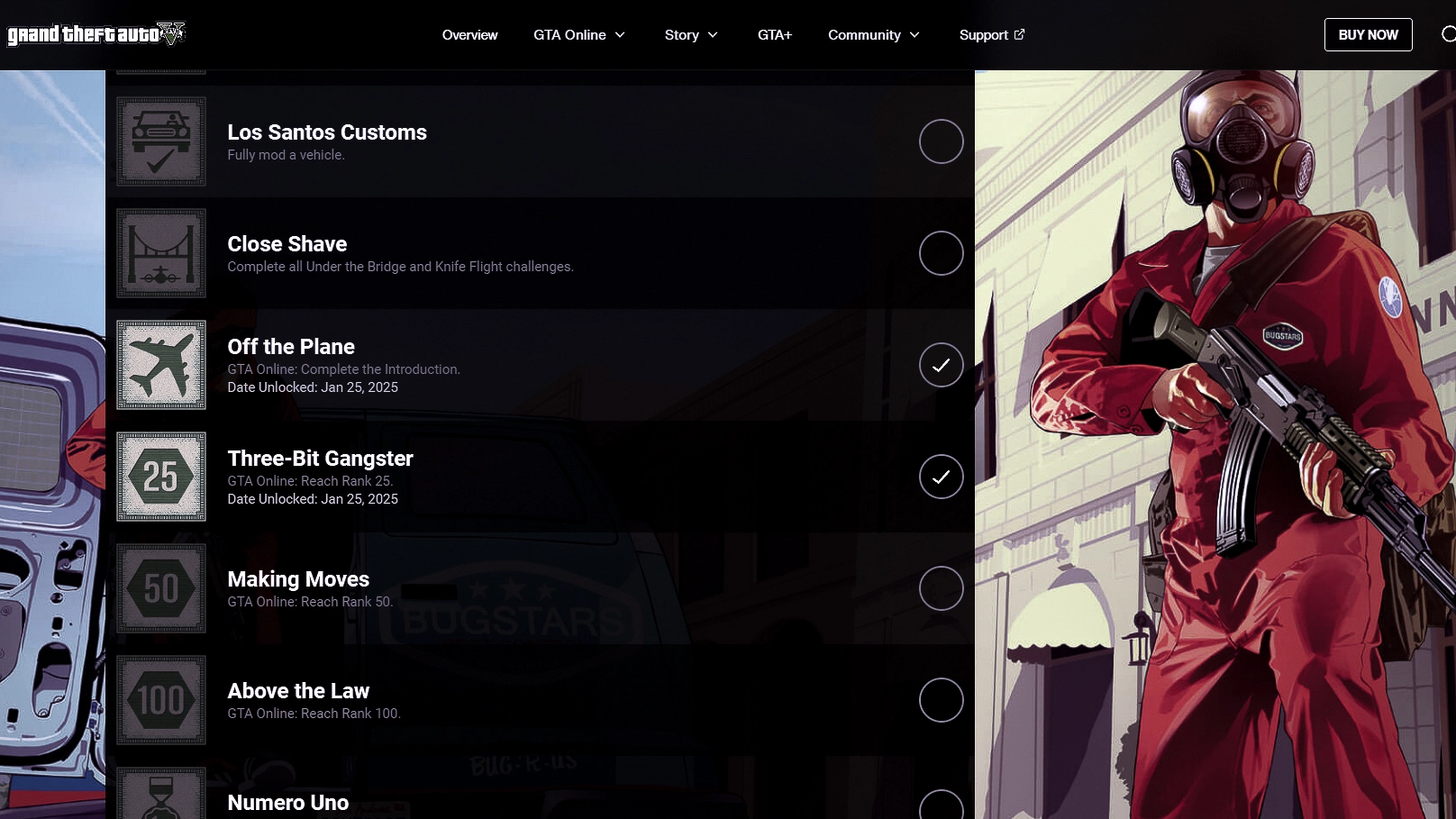Click the Support external link icon
The height and width of the screenshot is (819, 1456).
pos(1020,34)
